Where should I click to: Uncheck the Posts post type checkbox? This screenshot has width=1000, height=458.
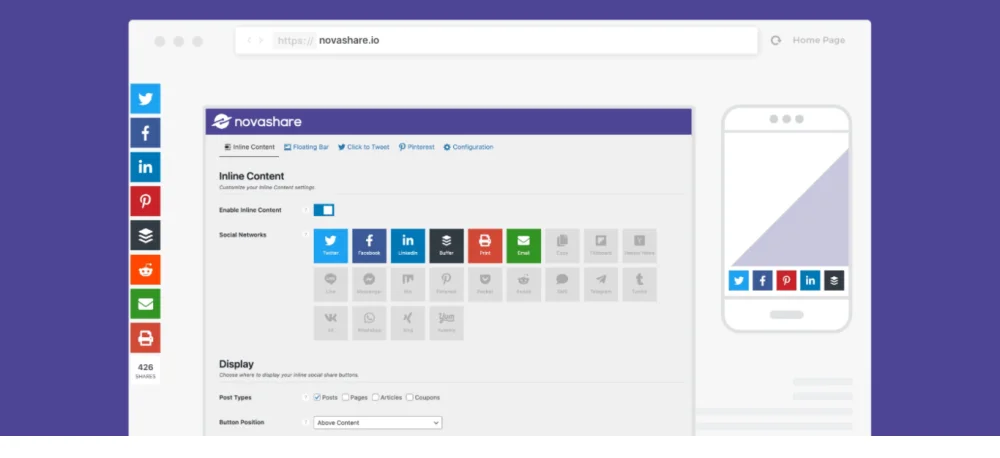(x=318, y=397)
